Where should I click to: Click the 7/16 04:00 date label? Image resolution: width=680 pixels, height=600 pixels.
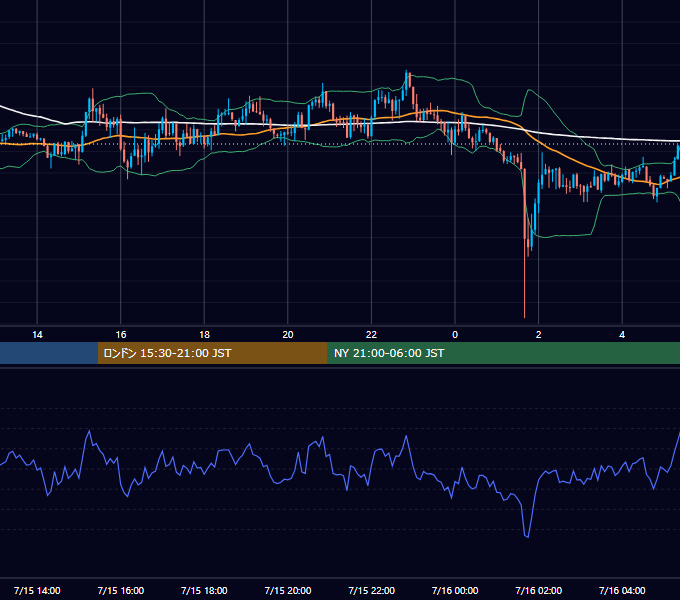point(622,590)
